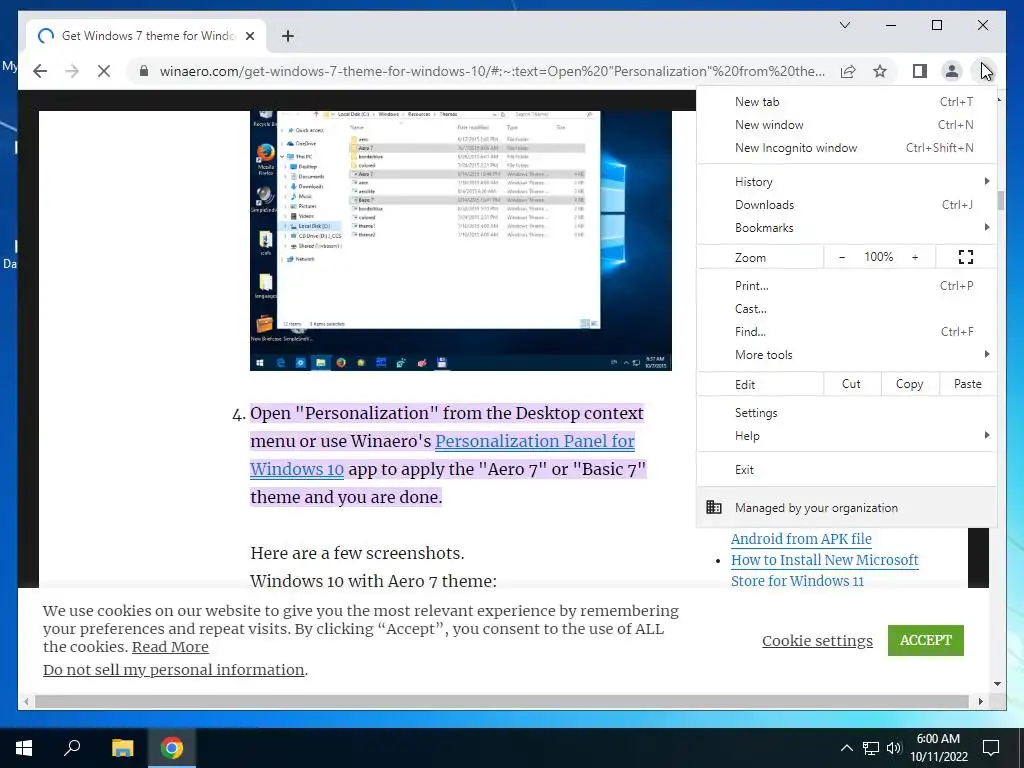Click the File Explorer screenshot image

click(461, 240)
